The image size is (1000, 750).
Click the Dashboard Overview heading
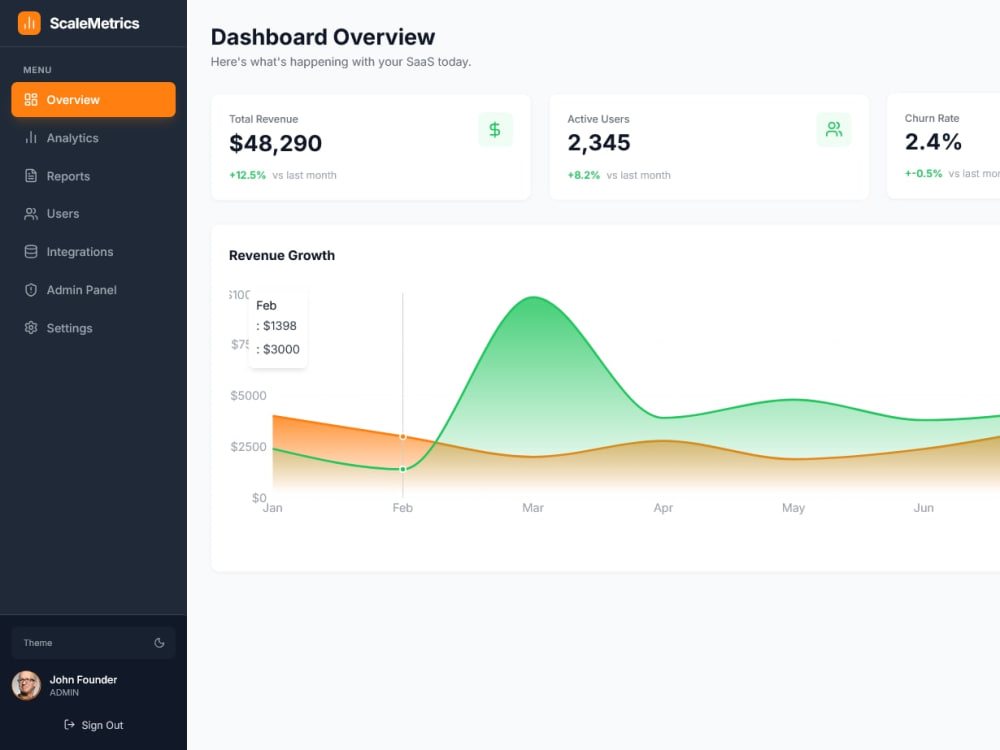pyautogui.click(x=323, y=37)
